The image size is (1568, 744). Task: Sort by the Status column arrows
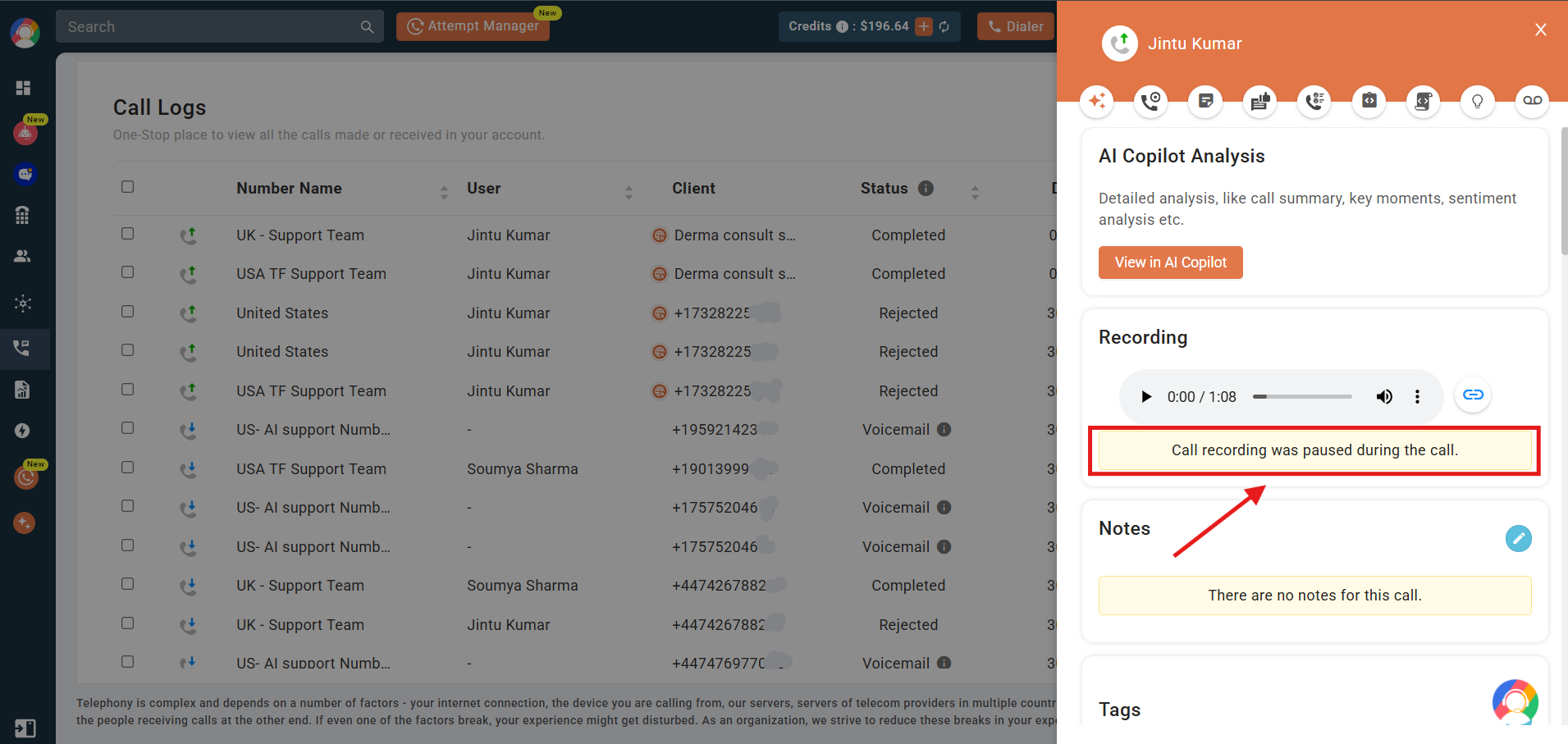975,193
